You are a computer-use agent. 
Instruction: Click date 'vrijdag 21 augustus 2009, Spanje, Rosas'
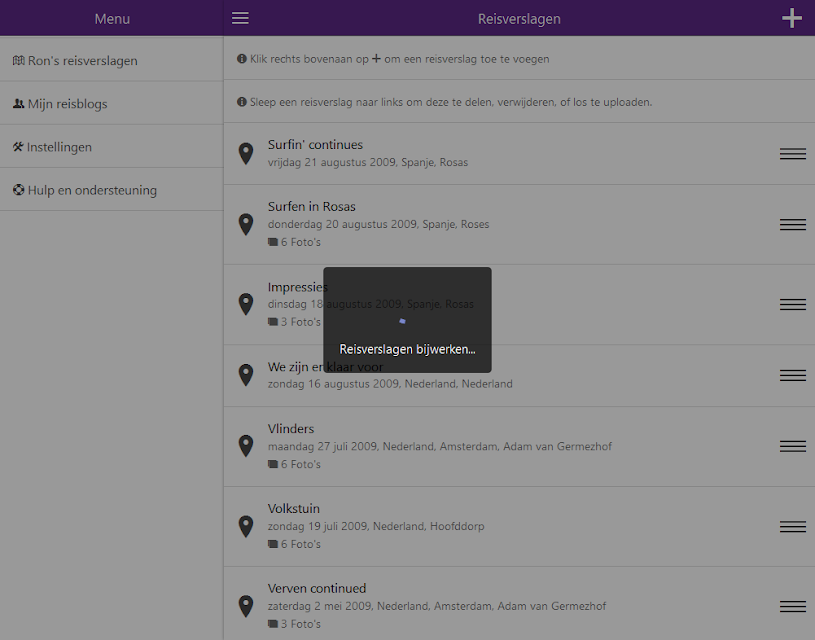pos(367,162)
